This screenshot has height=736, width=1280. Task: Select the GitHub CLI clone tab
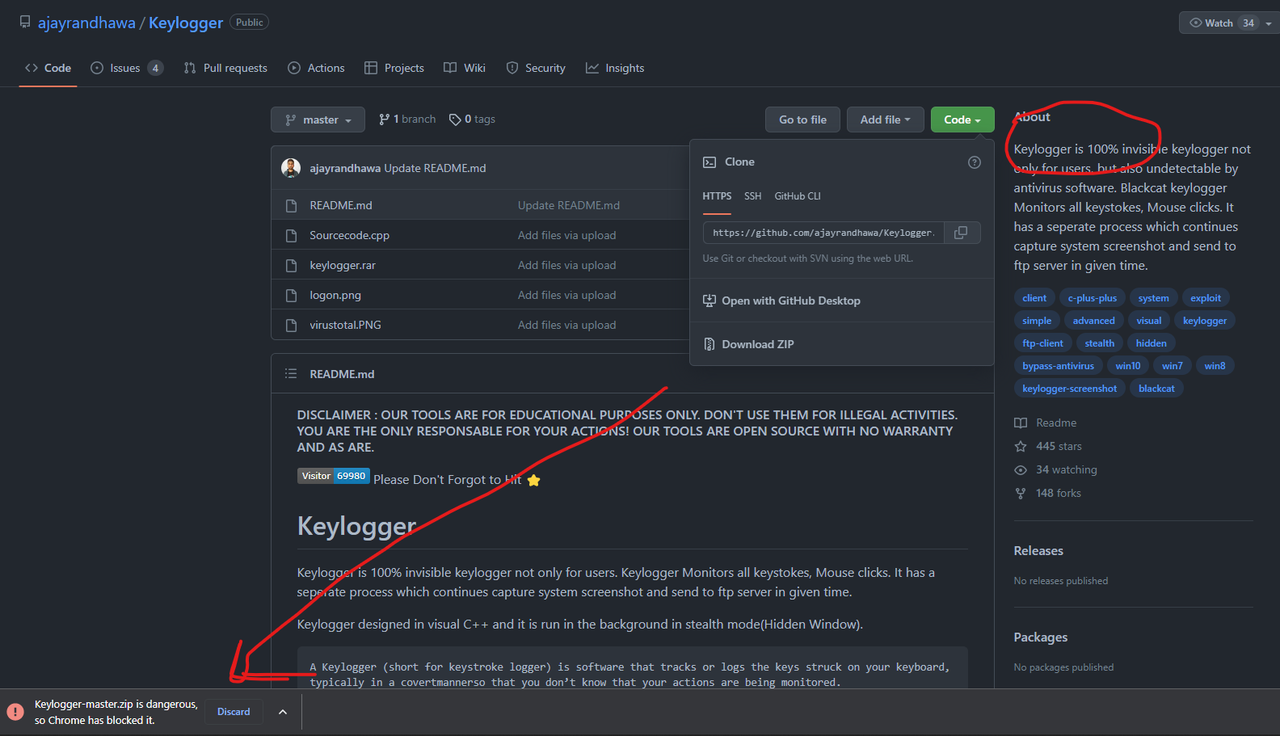[x=798, y=196]
